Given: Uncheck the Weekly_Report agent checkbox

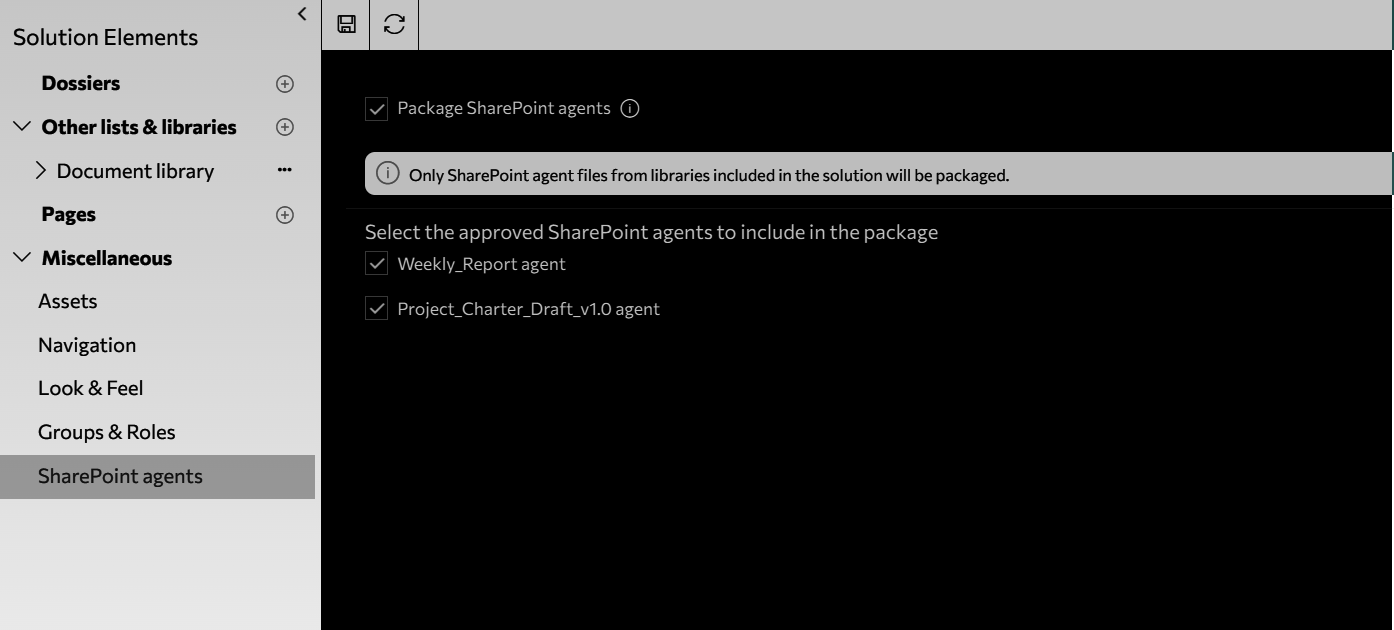Looking at the screenshot, I should coord(376,264).
